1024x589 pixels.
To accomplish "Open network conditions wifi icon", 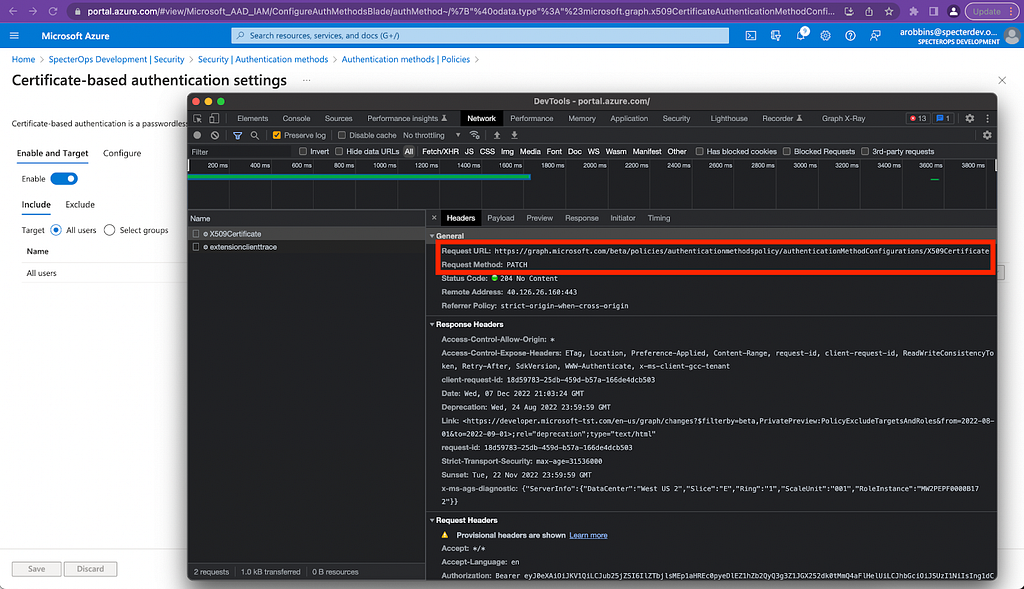I will [475, 135].
